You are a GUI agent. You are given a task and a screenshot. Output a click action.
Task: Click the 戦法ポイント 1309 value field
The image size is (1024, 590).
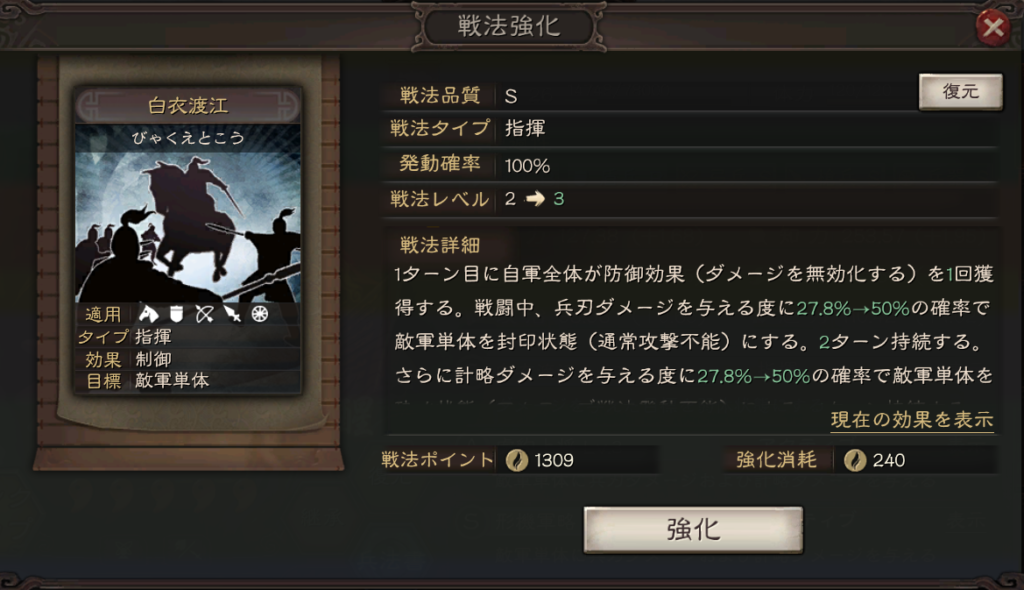[577, 460]
